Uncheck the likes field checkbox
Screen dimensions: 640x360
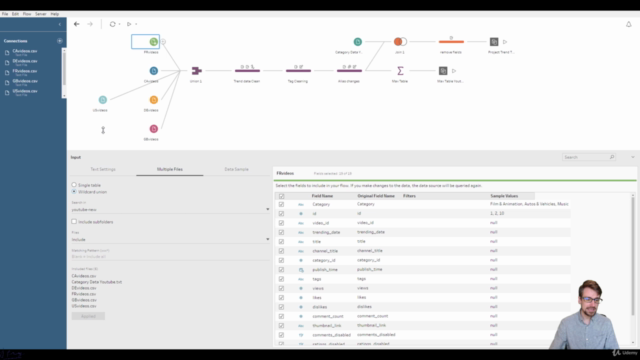281,298
